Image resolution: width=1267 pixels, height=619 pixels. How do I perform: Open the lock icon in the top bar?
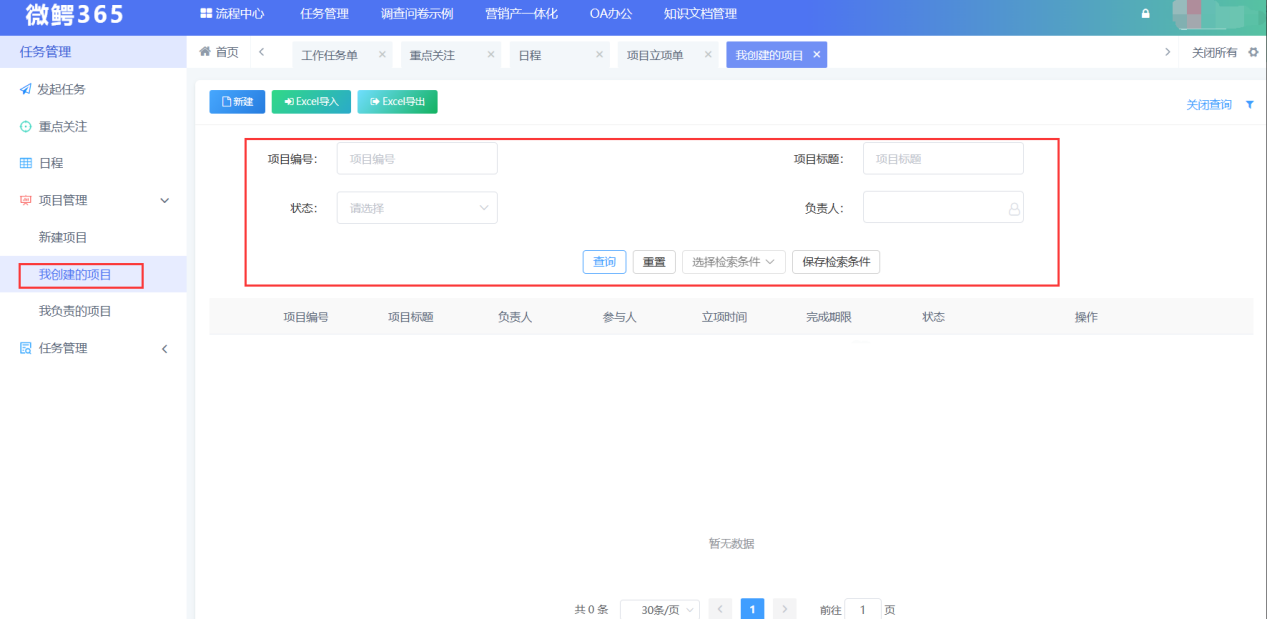pyautogui.click(x=1146, y=14)
